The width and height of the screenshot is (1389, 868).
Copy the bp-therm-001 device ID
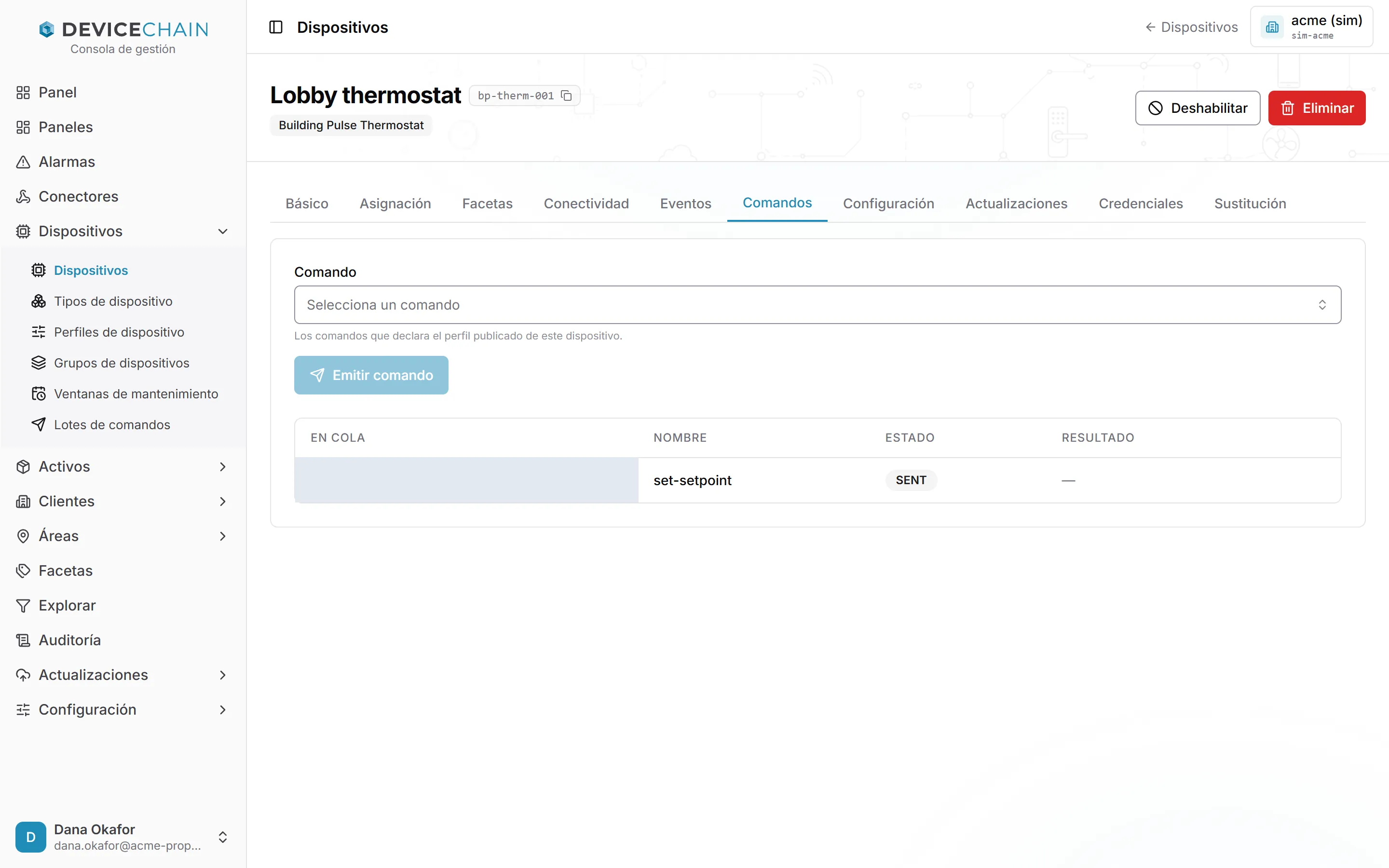[x=567, y=95]
